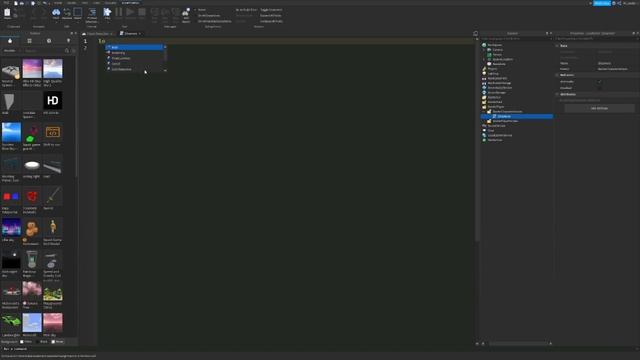The width and height of the screenshot is (640, 360).
Task: Choose the highlighted autocomplete suggestion
Action: tap(134, 47)
